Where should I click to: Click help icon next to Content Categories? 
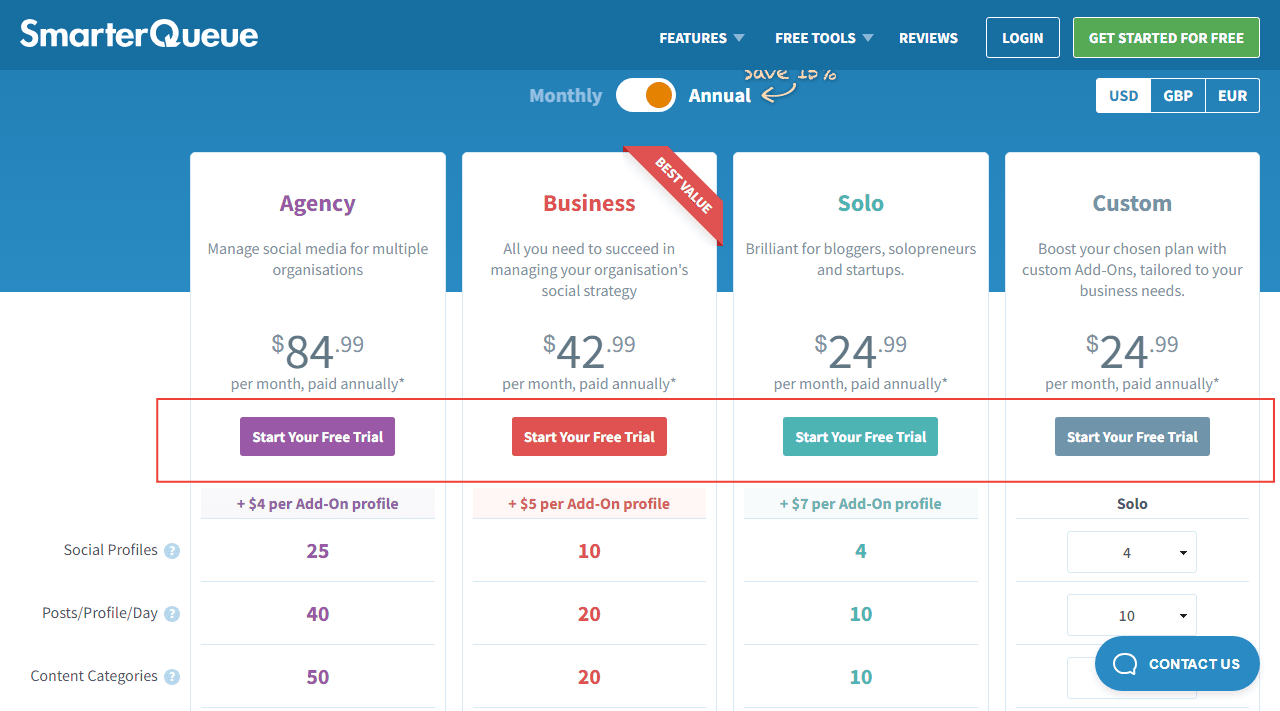(172, 677)
